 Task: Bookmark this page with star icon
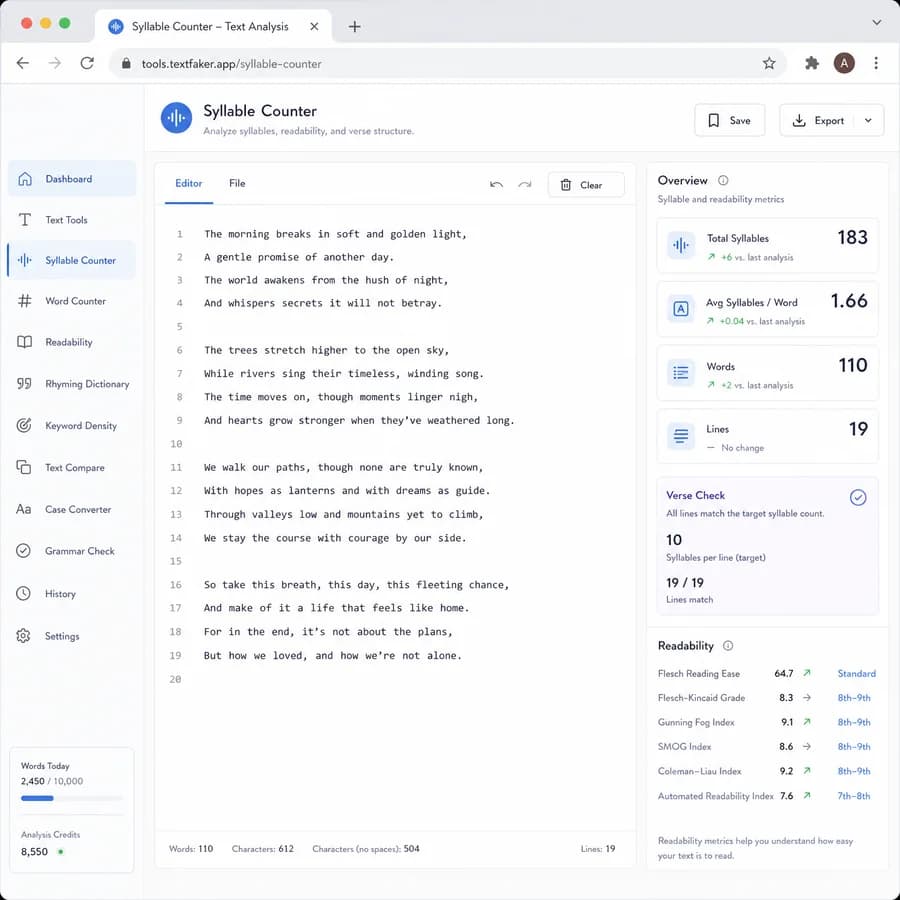point(769,63)
